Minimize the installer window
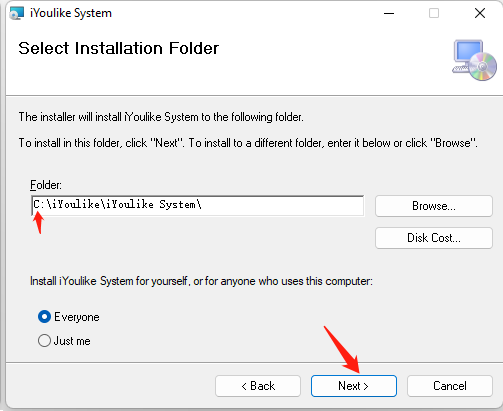The image size is (503, 411). [x=389, y=13]
